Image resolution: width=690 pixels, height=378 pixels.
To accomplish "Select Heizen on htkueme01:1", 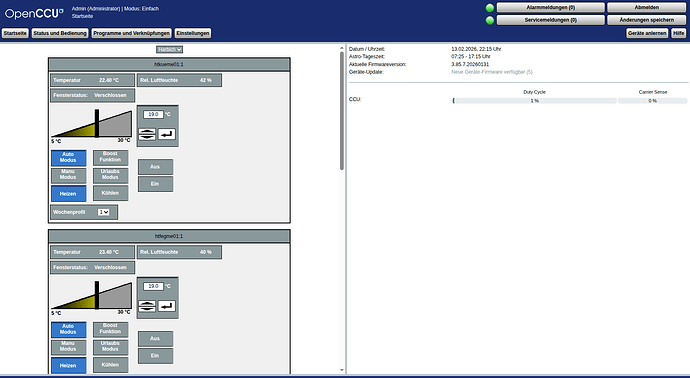I will (68, 194).
